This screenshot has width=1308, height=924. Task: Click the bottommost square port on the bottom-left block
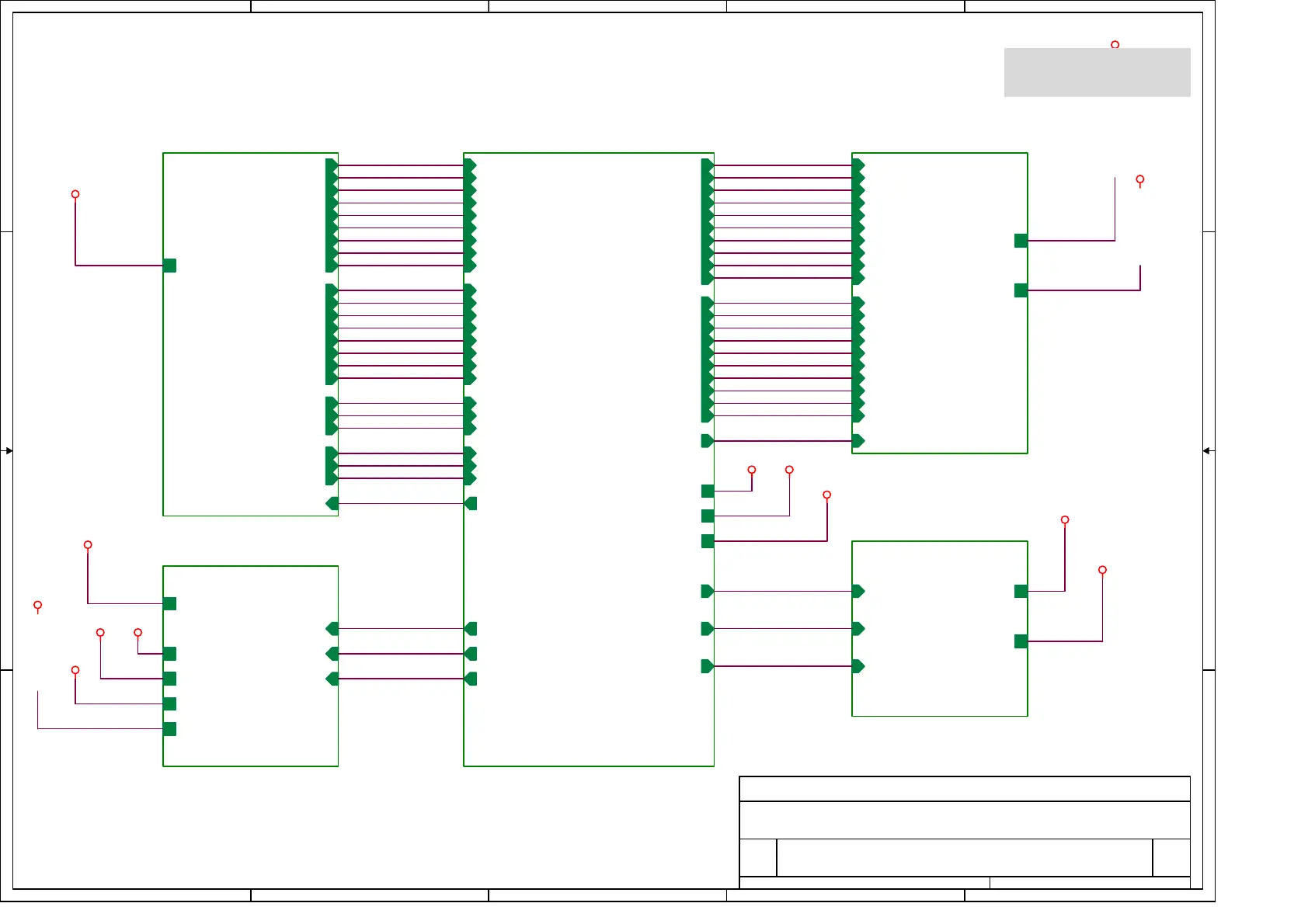point(169,729)
